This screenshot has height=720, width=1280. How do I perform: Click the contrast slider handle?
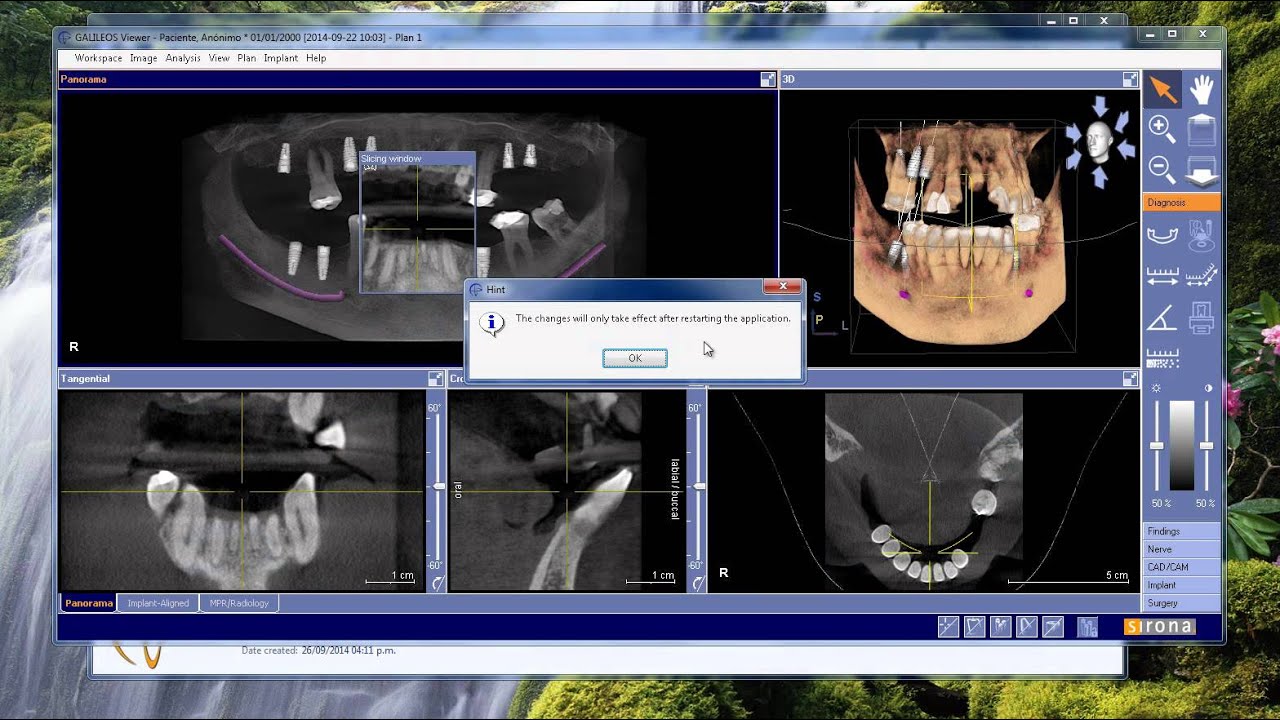click(x=1207, y=445)
